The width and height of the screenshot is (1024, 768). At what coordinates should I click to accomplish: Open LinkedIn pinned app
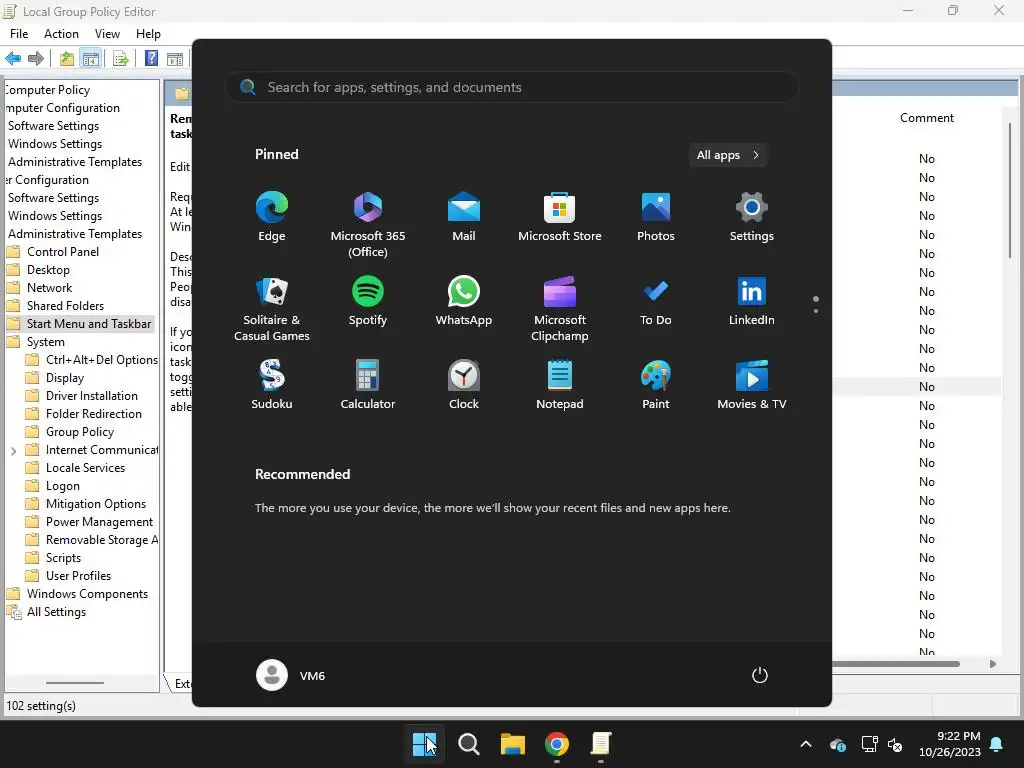pos(752,301)
